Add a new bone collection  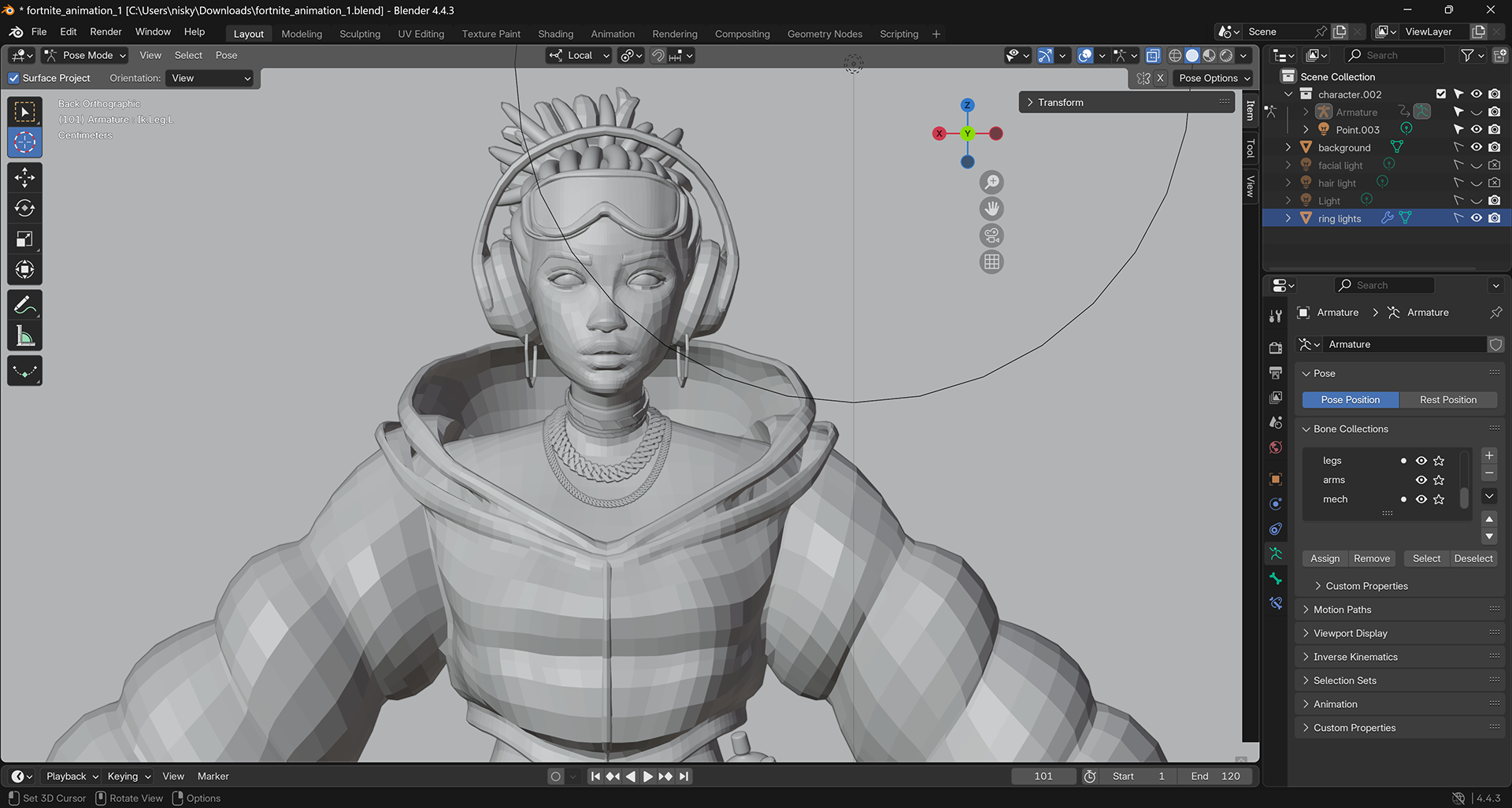pos(1489,455)
